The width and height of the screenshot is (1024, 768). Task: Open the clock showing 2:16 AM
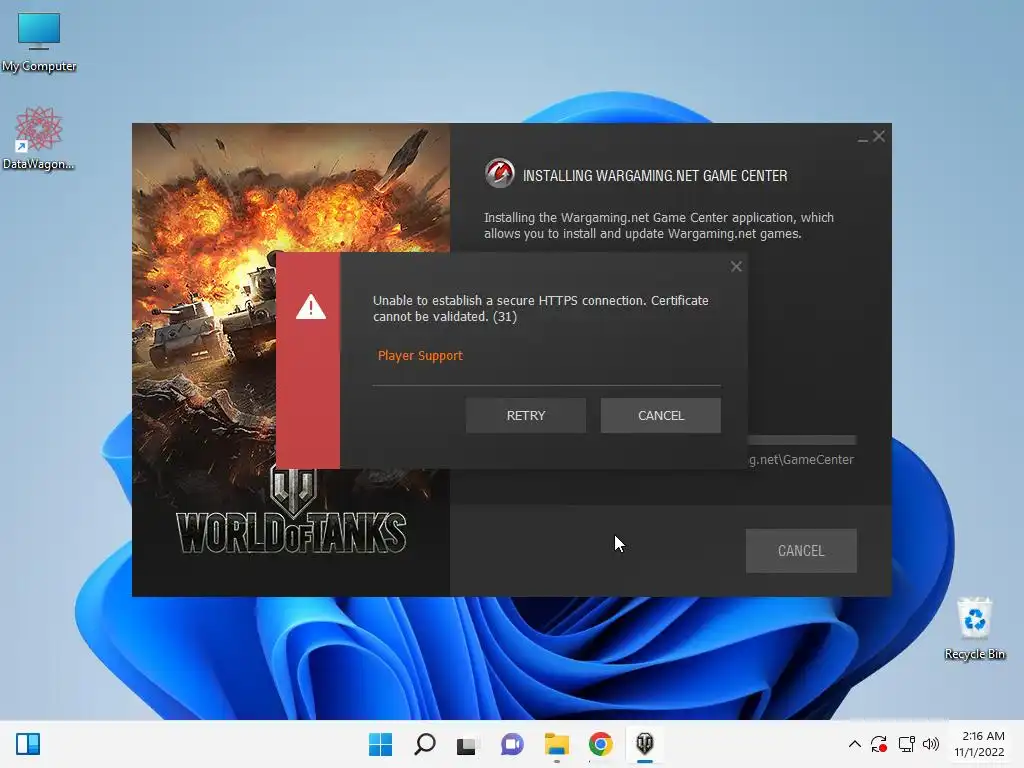tap(980, 744)
